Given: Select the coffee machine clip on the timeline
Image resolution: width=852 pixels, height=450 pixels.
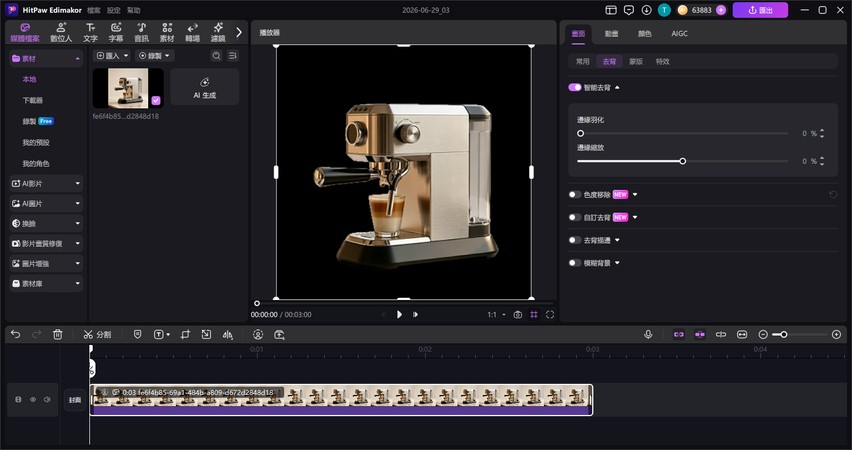Looking at the screenshot, I should pyautogui.click(x=341, y=400).
